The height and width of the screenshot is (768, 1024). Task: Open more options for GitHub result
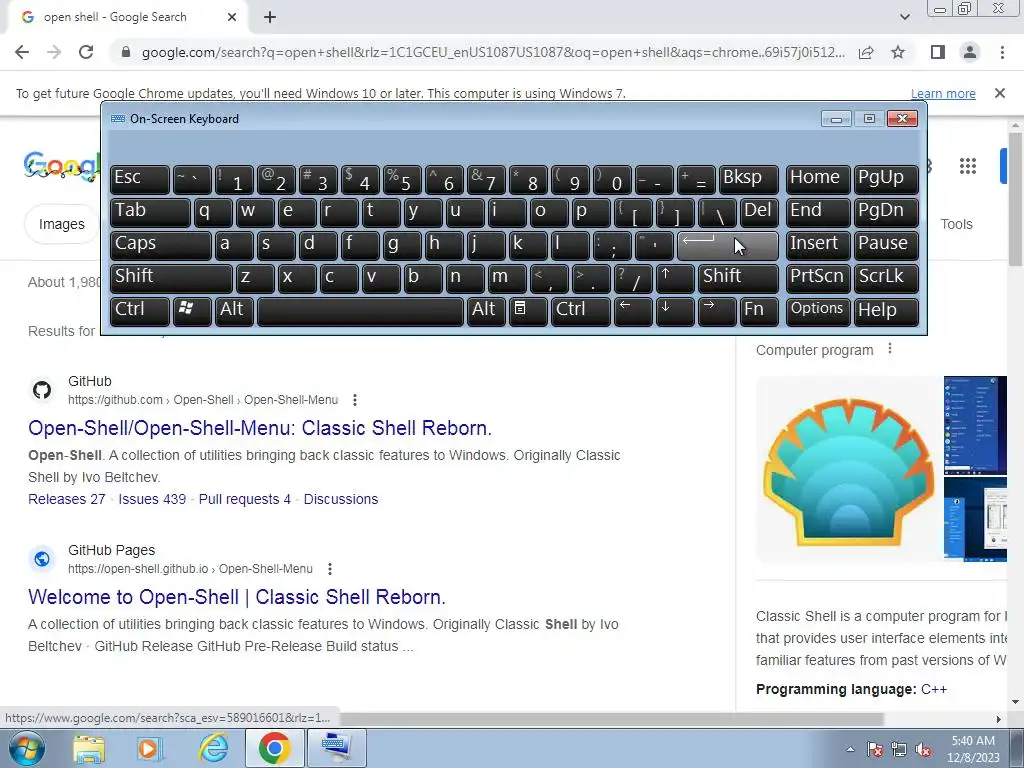355,400
